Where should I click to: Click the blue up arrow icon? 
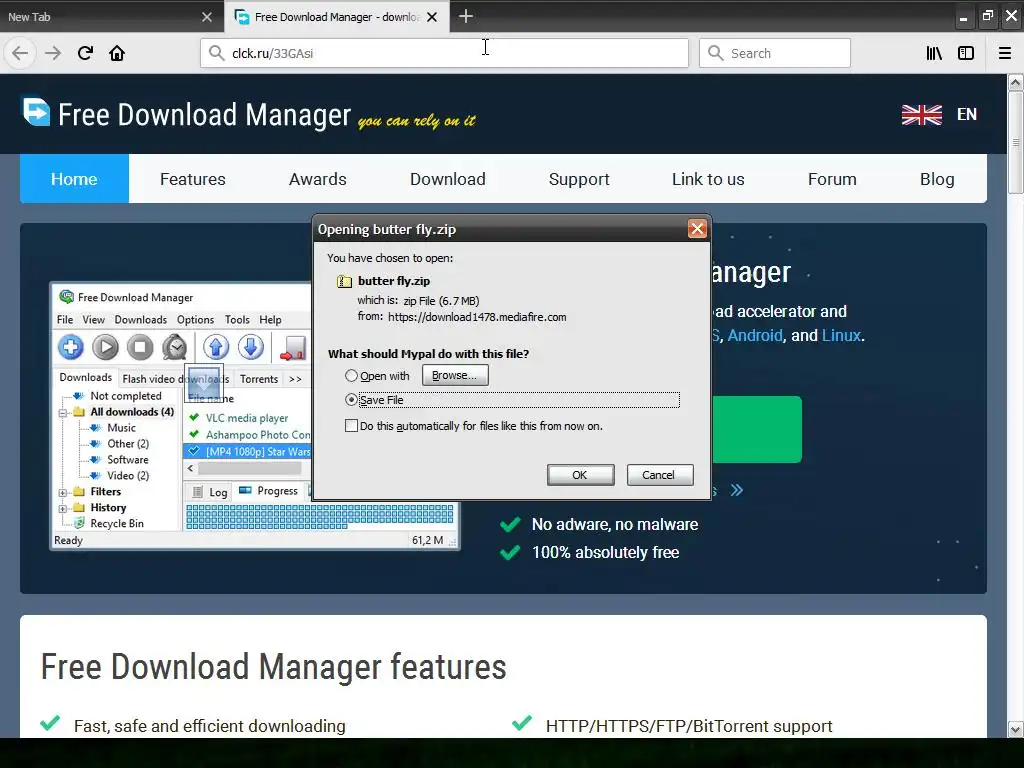click(x=216, y=347)
